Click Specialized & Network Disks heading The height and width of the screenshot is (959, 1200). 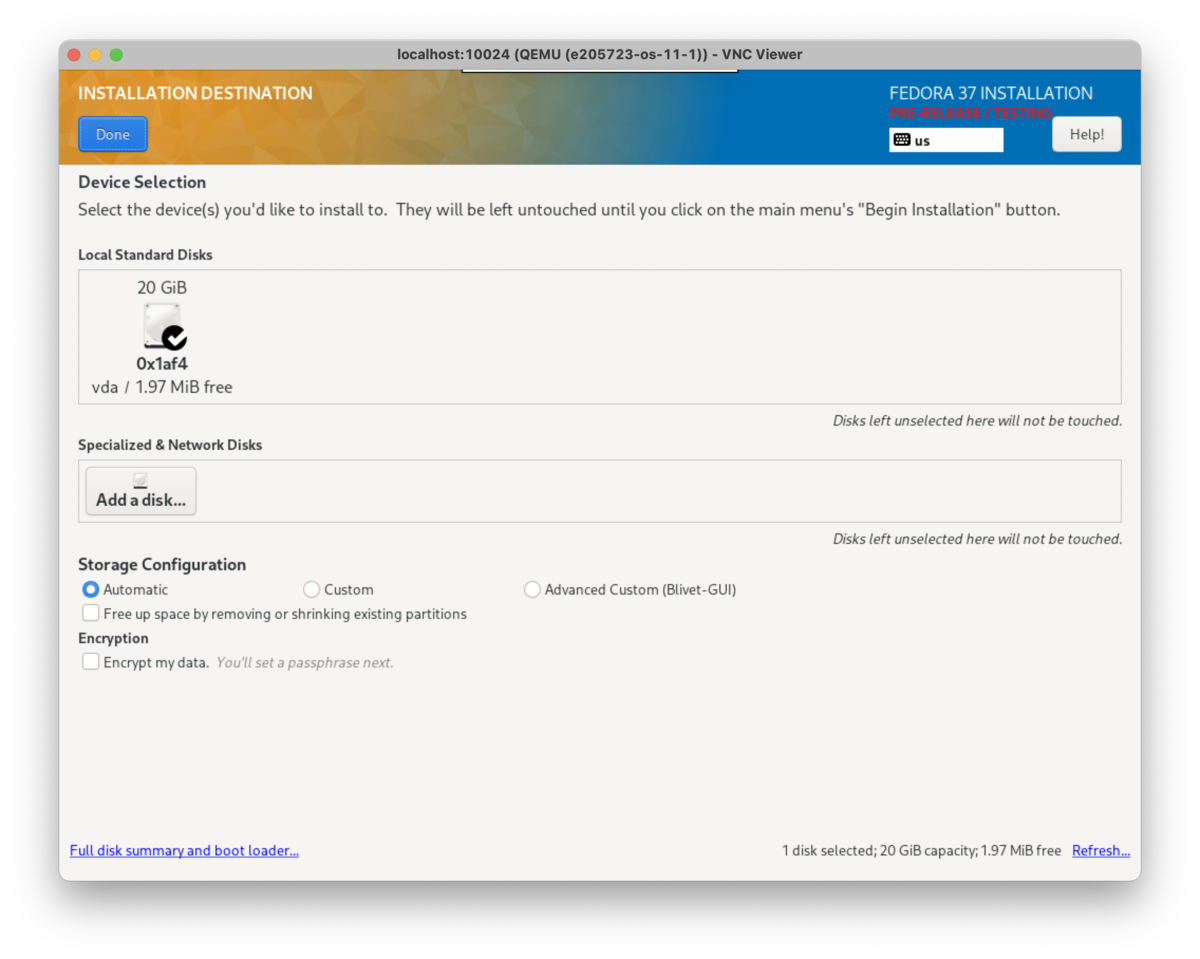(x=170, y=445)
